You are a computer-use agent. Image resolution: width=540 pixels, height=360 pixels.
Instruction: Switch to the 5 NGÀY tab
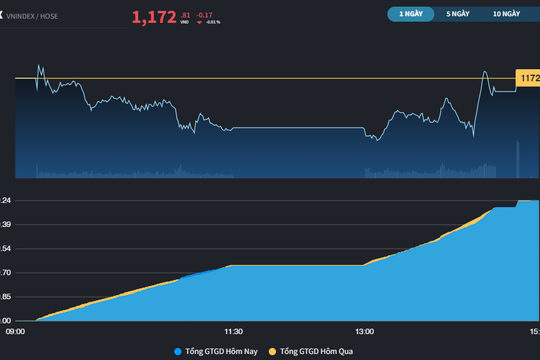[x=458, y=14]
